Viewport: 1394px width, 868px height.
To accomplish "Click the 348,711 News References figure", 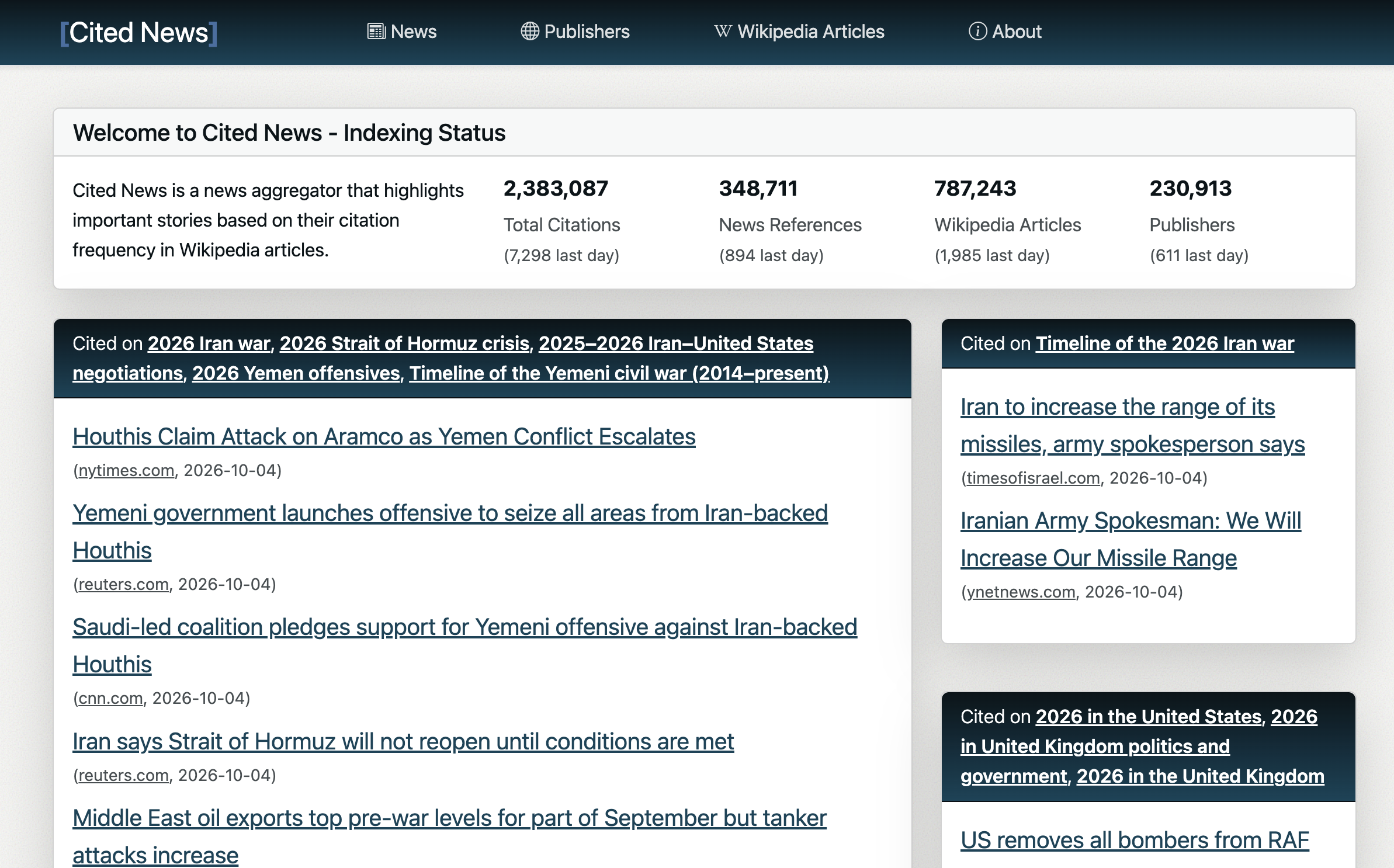I will click(758, 189).
